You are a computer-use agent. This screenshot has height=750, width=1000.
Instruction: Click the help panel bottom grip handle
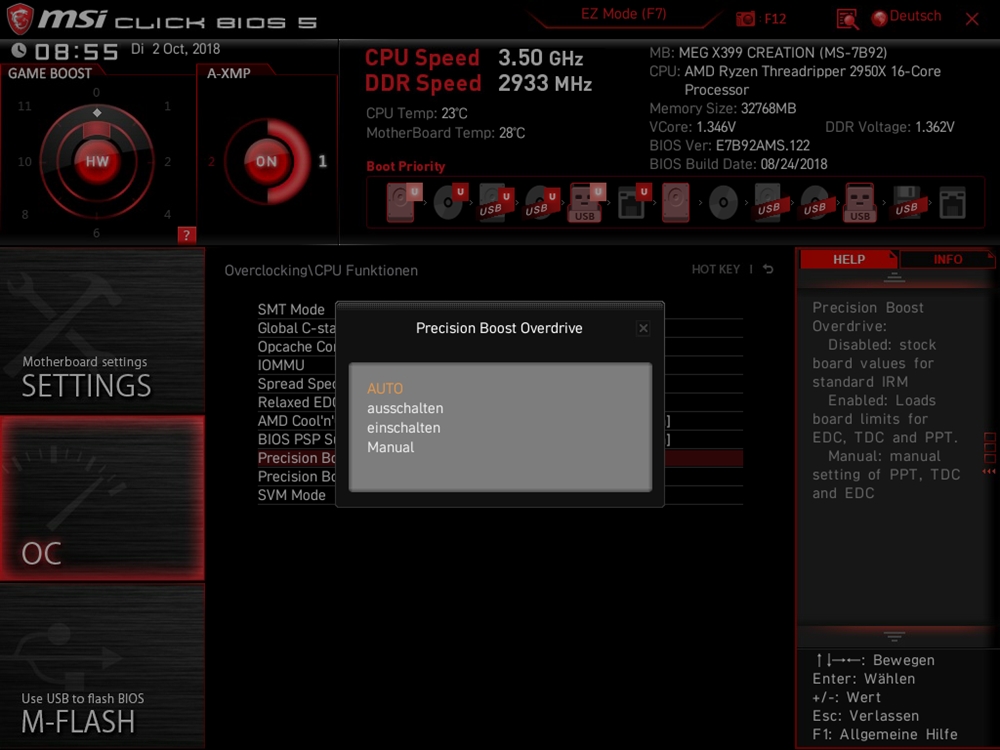(893, 636)
